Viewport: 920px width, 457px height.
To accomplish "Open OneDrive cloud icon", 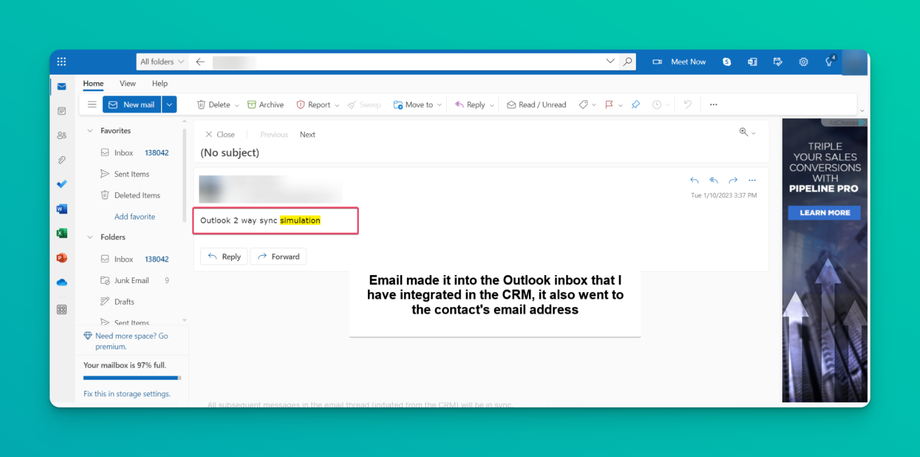I will [x=62, y=283].
